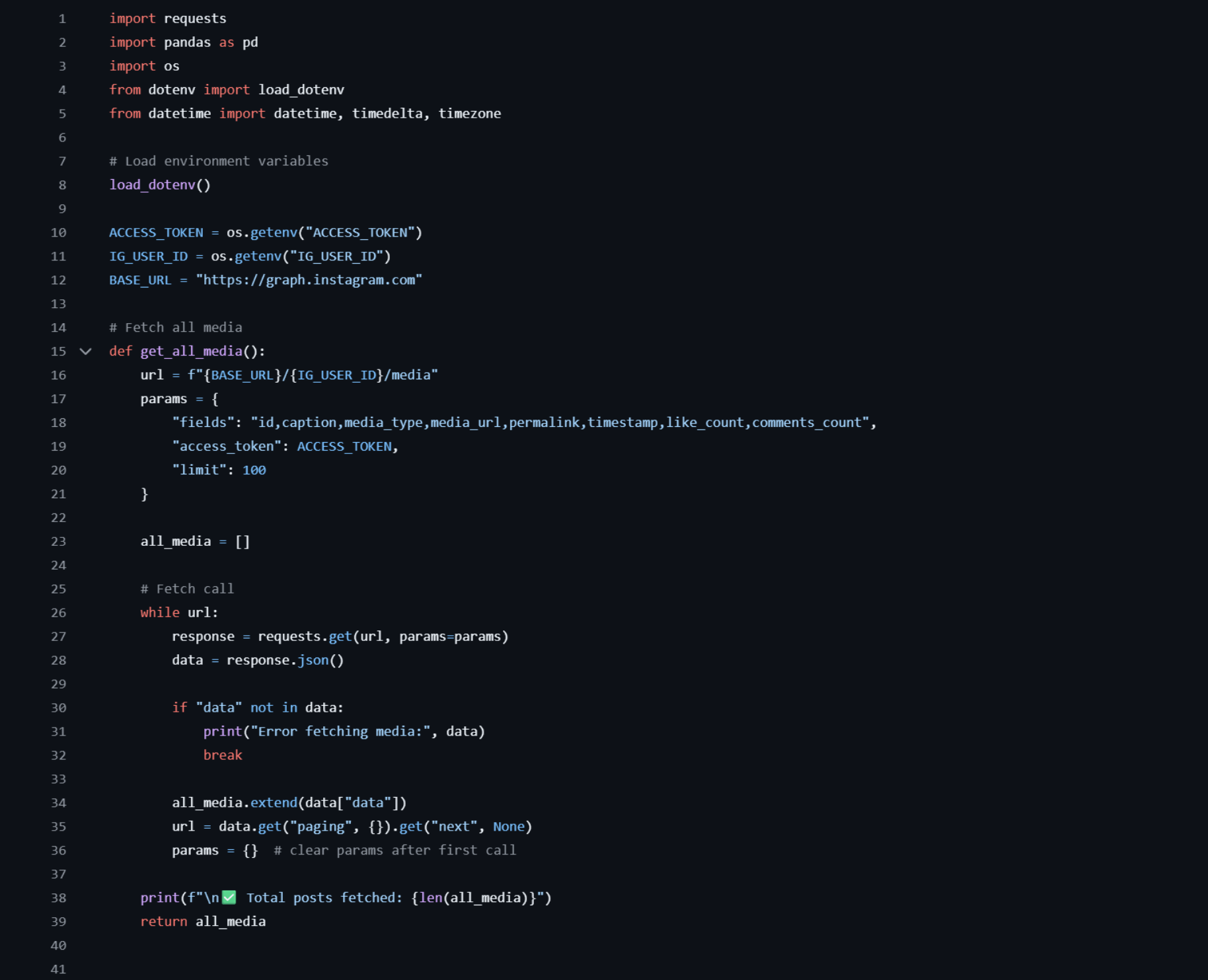Collapse the get_all_media function at line 15

click(85, 352)
